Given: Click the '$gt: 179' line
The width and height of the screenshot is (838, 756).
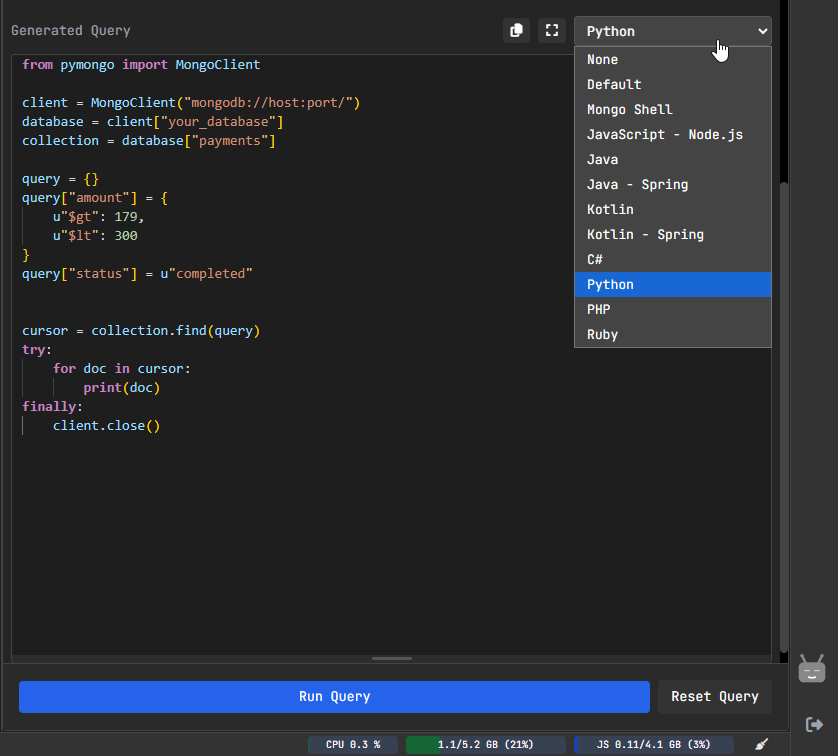Looking at the screenshot, I should (98, 216).
